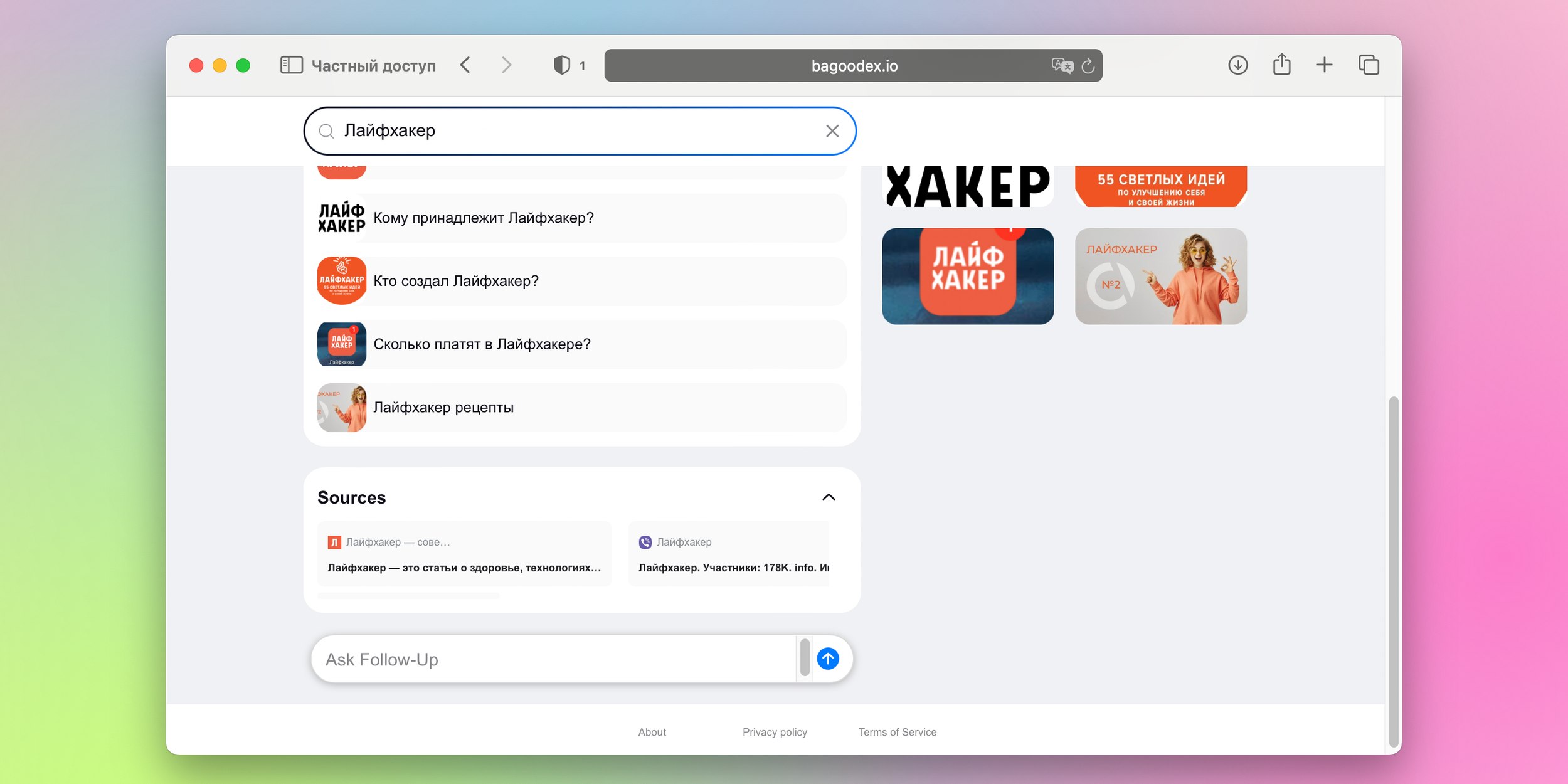The width and height of the screenshot is (1568, 784).
Task: Go back with the left arrow
Action: pos(465,65)
